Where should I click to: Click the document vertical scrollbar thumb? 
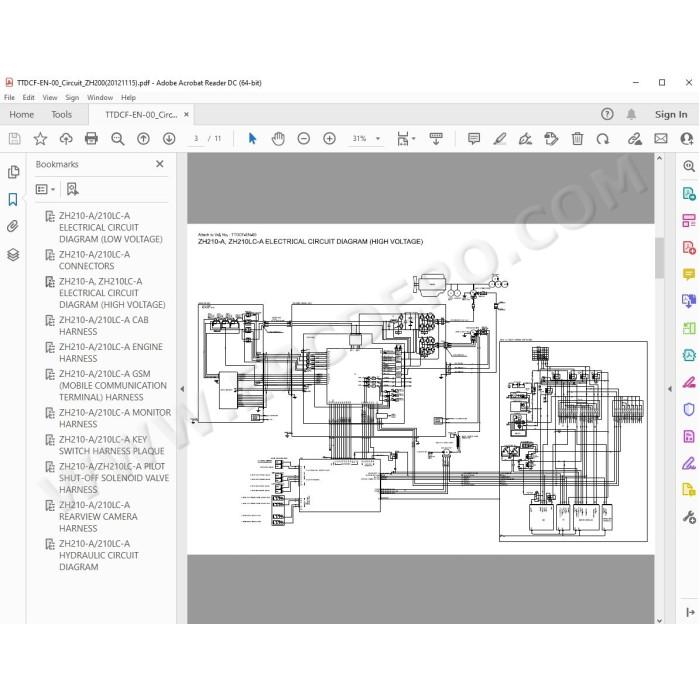tap(659, 258)
